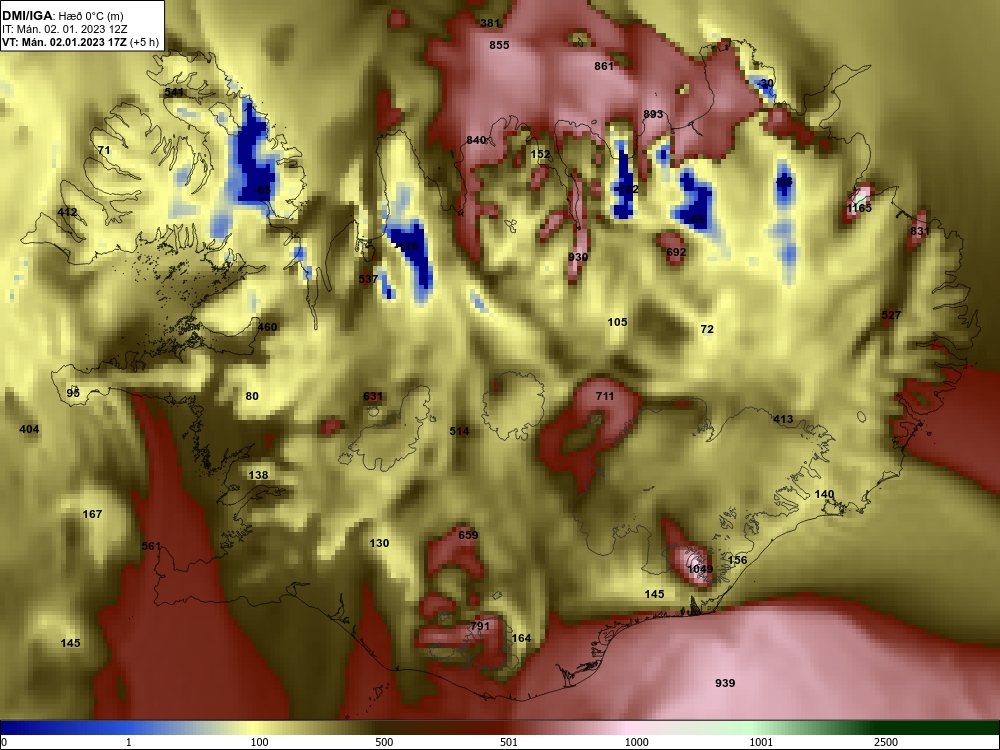Click the 156 value label
This screenshot has width=1000, height=750.
click(x=737, y=560)
